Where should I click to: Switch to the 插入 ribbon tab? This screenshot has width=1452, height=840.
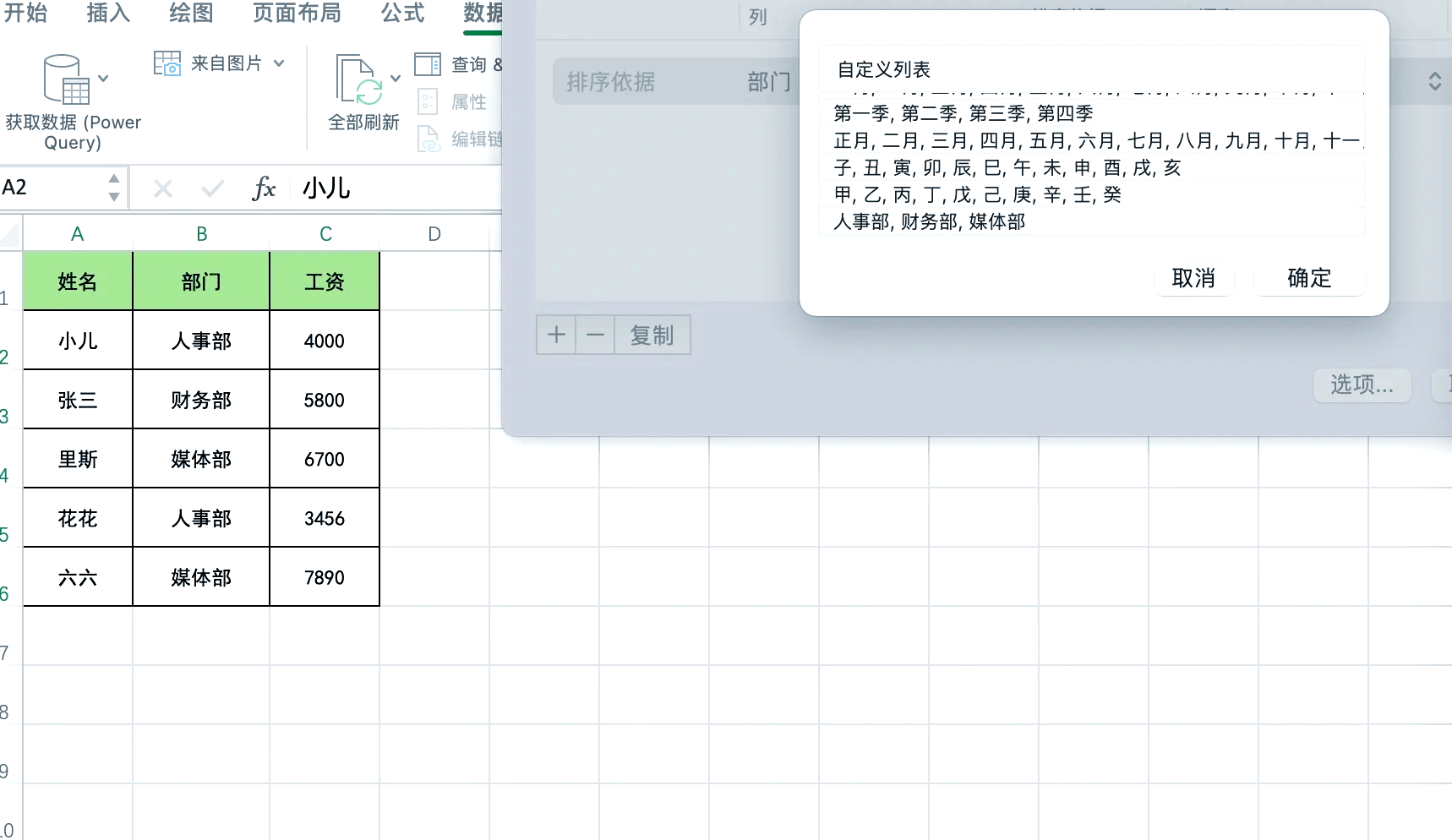point(107,14)
